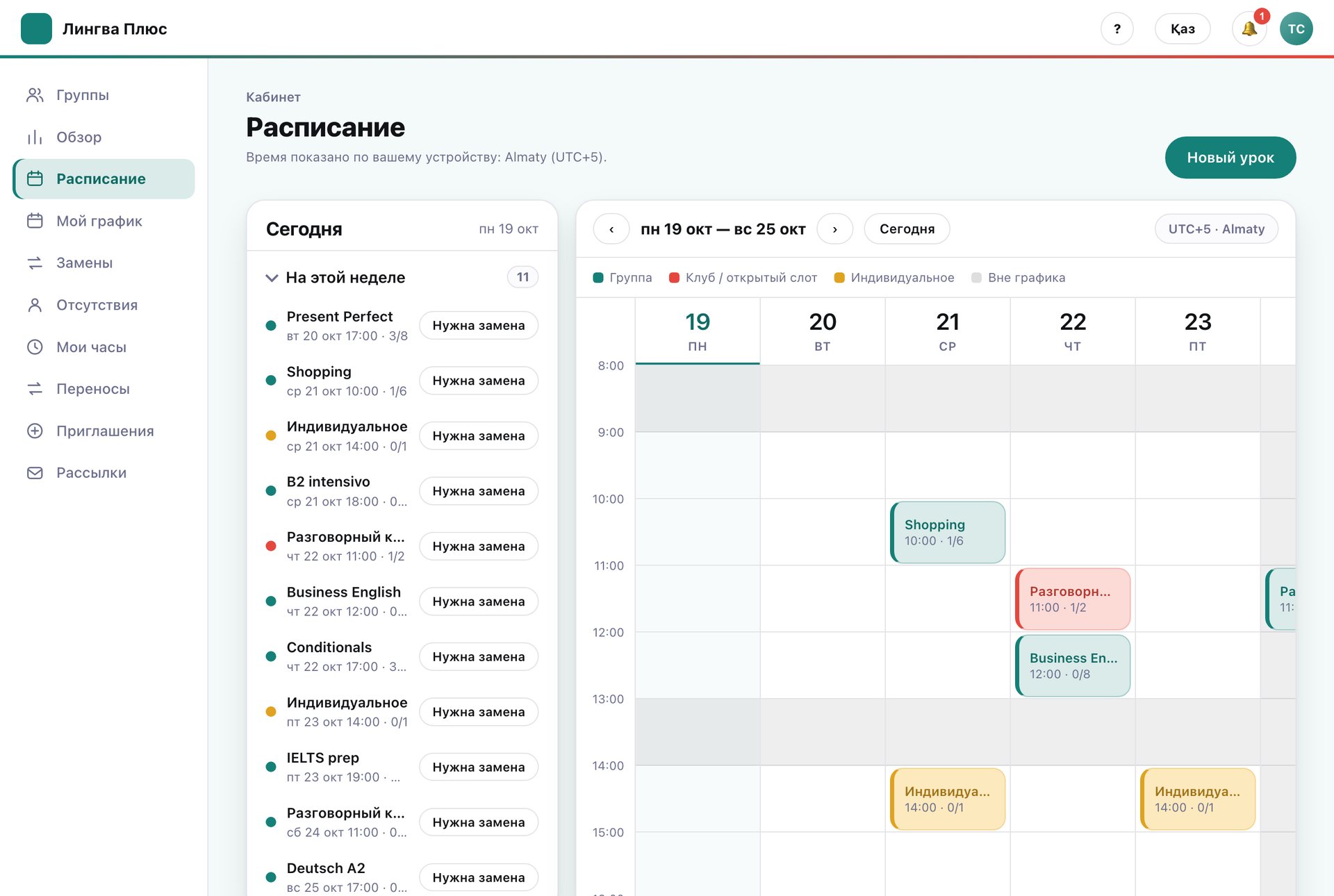Click the Лингва Плюс logo square
1334x896 pixels.
pyautogui.click(x=36, y=29)
